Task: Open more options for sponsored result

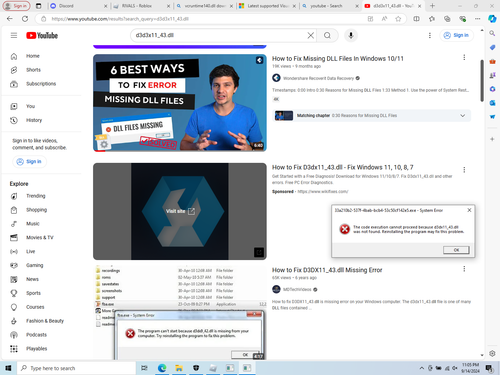Action: point(464,170)
